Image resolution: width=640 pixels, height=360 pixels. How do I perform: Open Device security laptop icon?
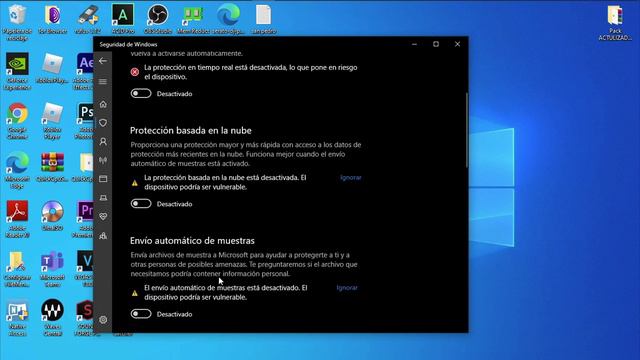[x=103, y=198]
